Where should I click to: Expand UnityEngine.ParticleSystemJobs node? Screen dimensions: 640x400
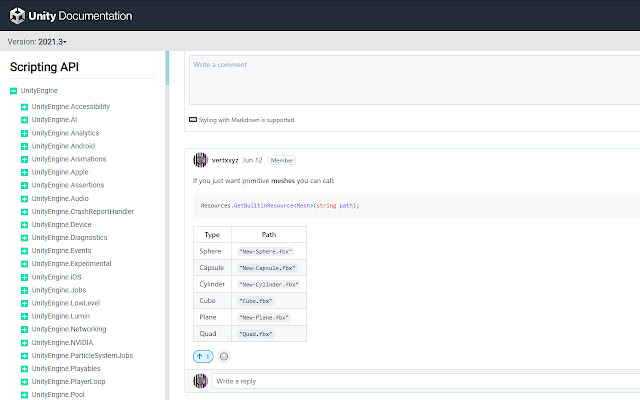pos(24,356)
